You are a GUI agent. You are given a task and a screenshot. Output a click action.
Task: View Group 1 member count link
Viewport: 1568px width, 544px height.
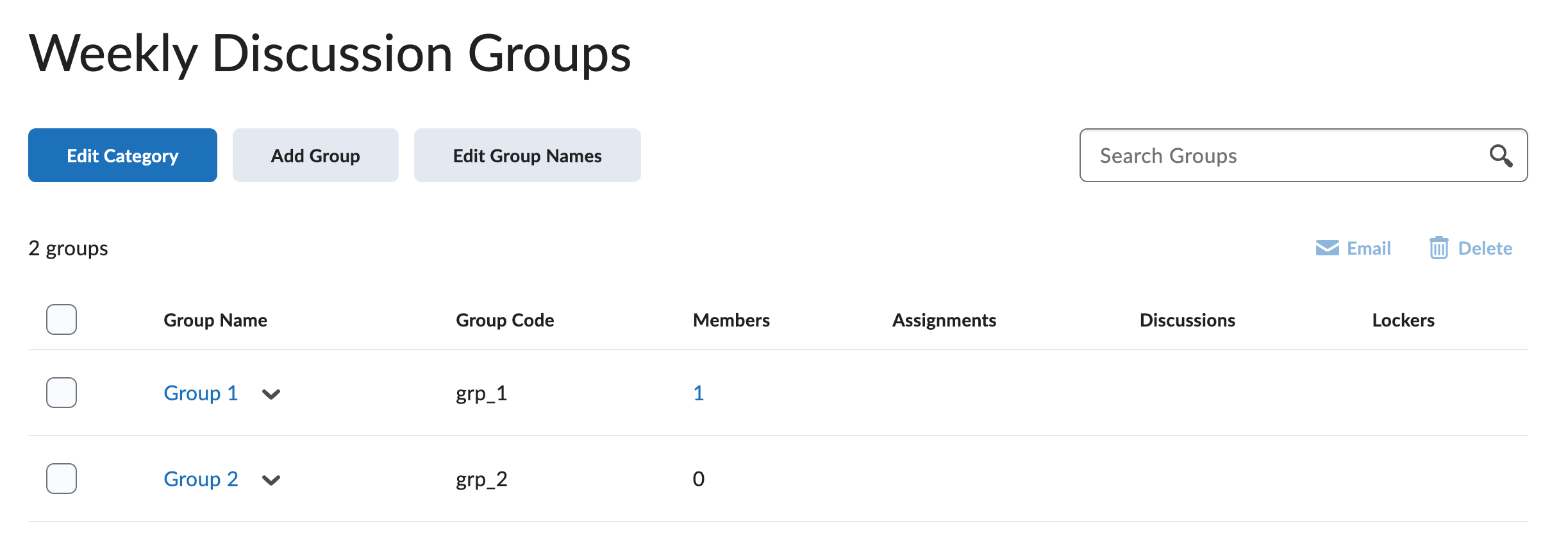699,393
